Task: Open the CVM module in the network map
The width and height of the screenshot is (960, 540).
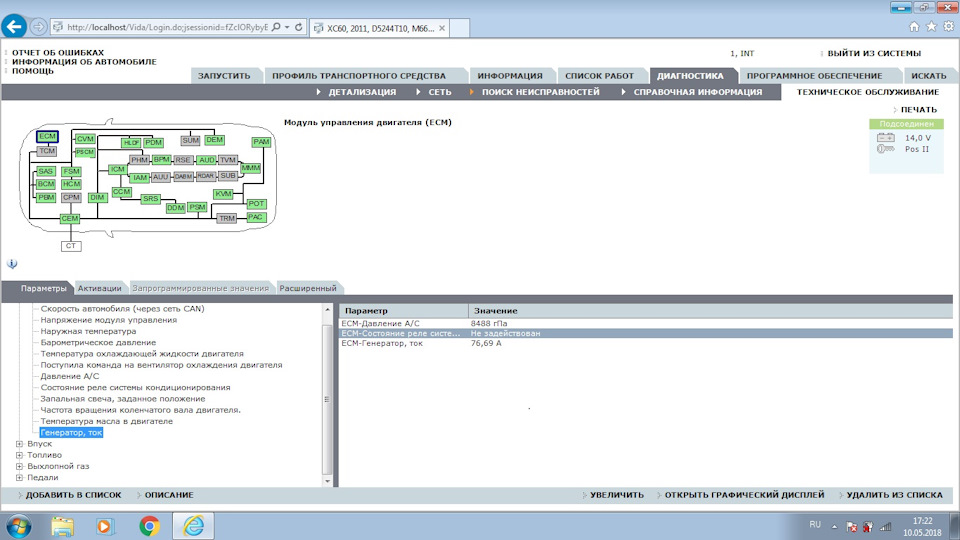Action: [85, 139]
